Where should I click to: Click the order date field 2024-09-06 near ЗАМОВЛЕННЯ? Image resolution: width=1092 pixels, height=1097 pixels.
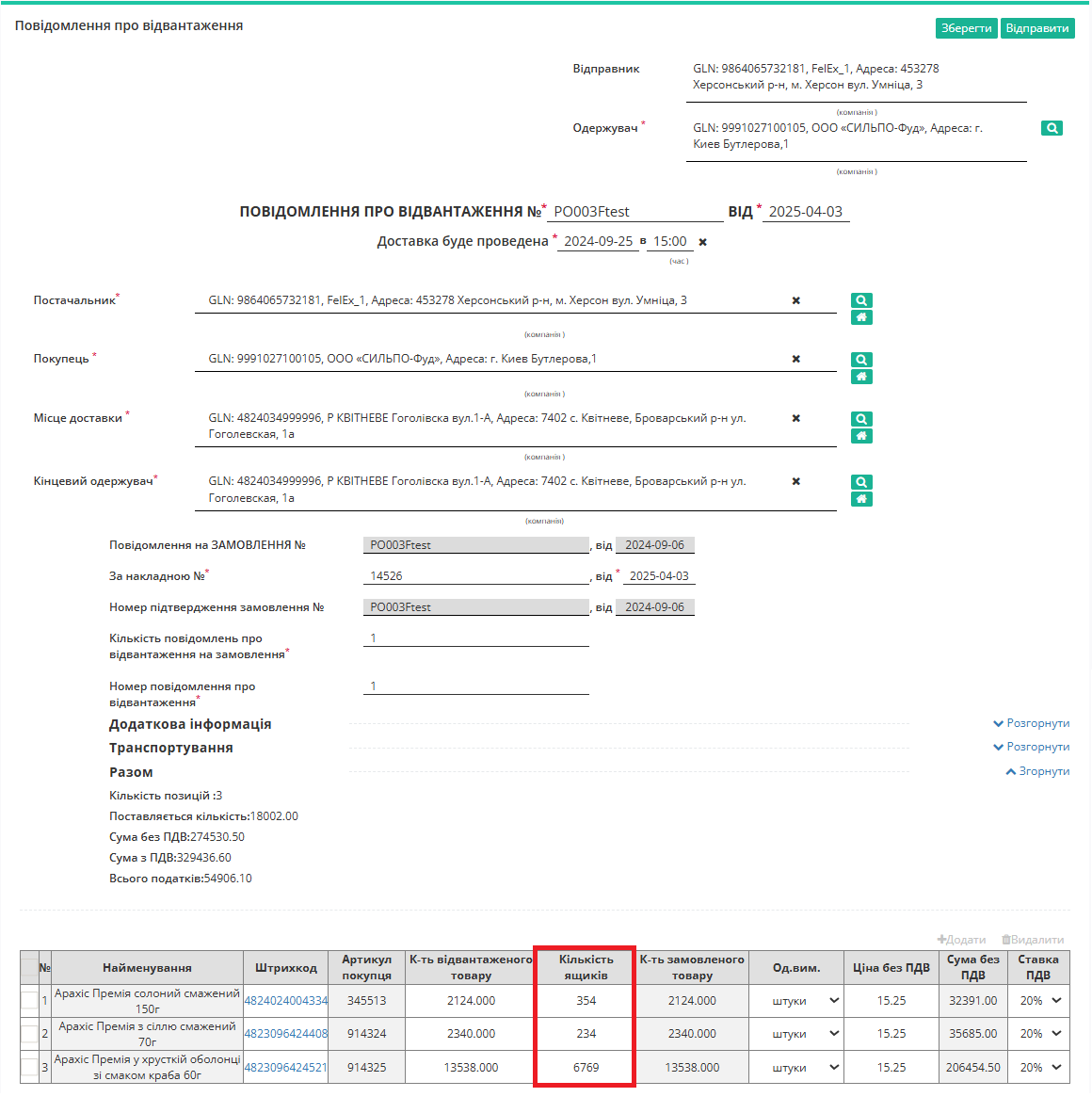click(x=655, y=545)
